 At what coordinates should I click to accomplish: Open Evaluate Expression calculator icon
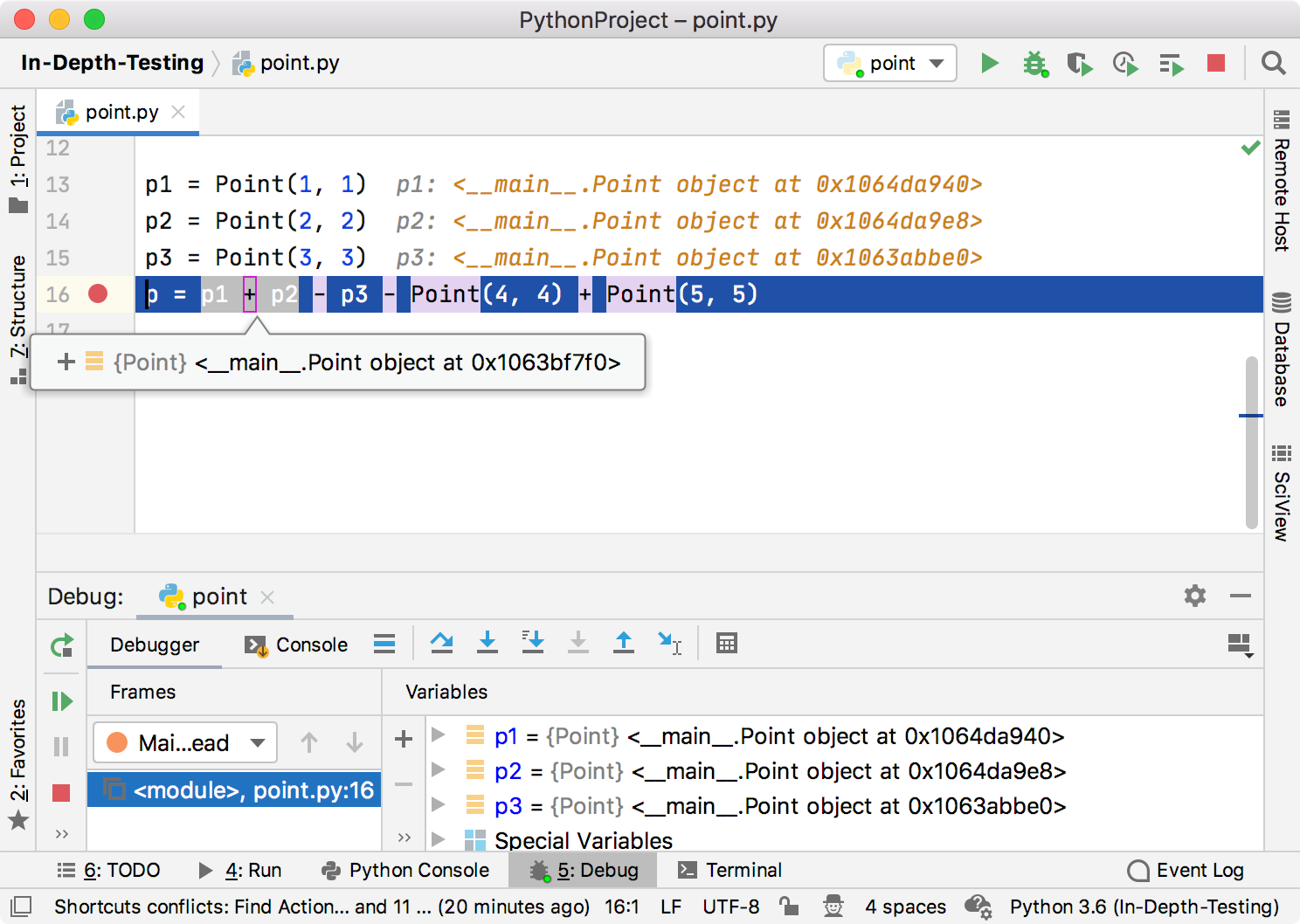pos(726,644)
